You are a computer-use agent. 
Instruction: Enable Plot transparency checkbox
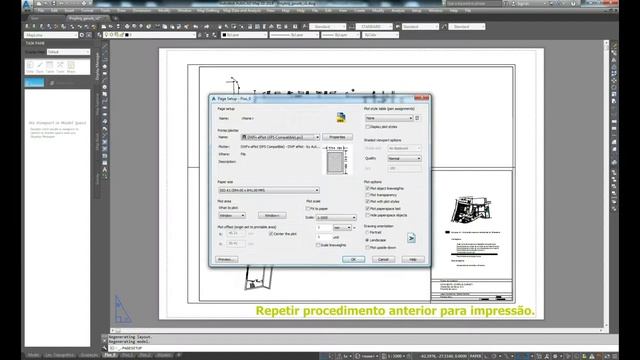[x=367, y=195]
